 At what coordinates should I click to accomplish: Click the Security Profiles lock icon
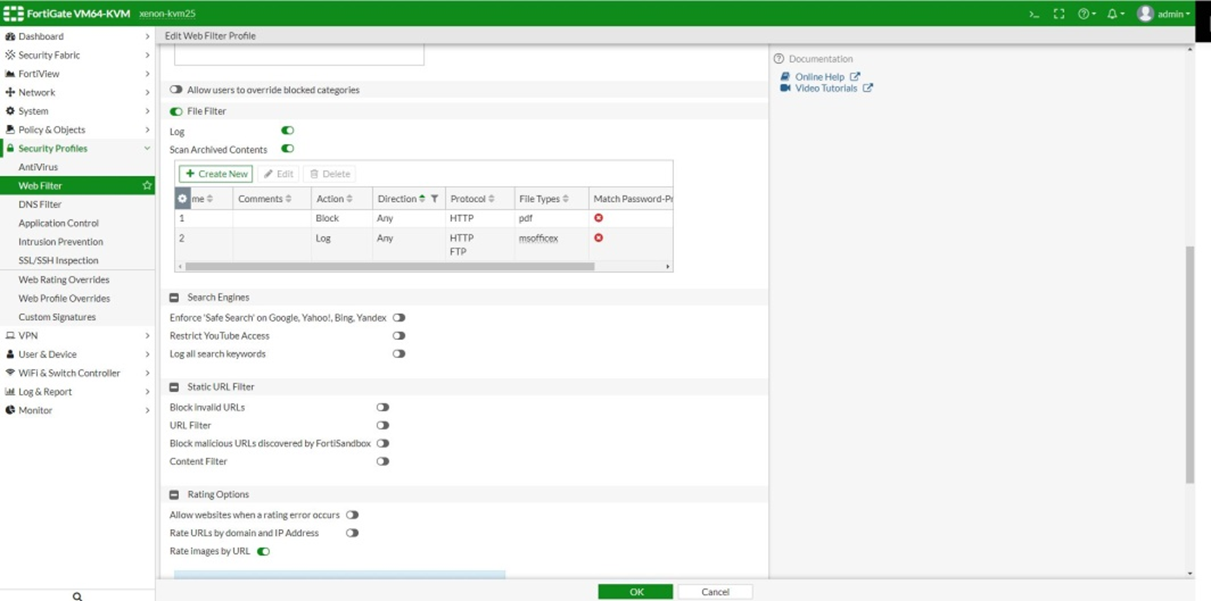[x=10, y=148]
